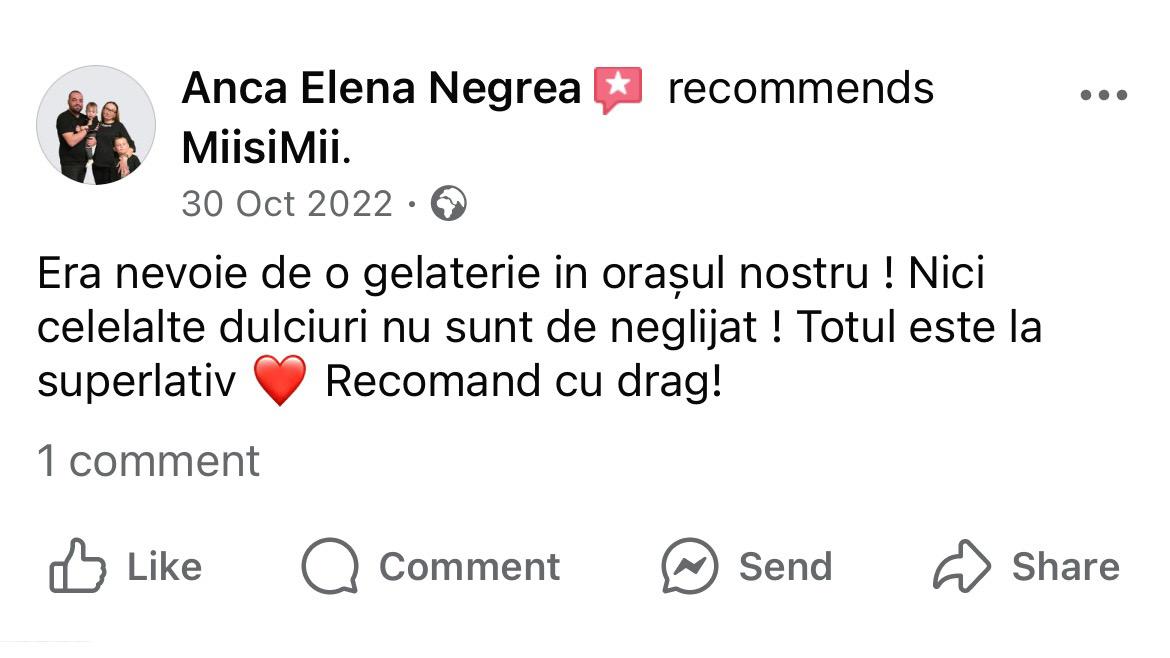Click the Share text label
This screenshot has height=658, width=1170.
click(1066, 567)
